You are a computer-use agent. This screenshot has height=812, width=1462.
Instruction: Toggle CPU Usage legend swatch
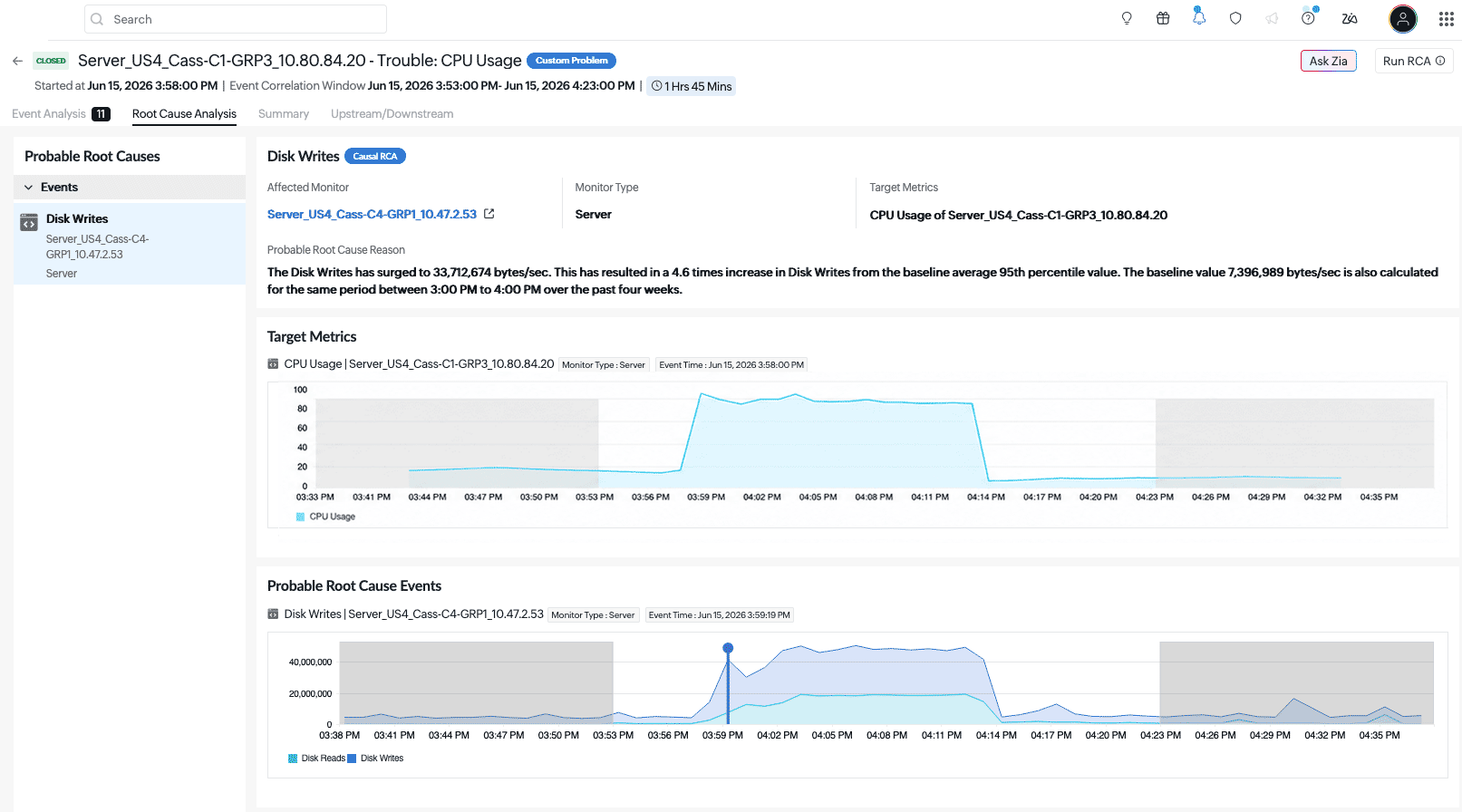tap(300, 517)
